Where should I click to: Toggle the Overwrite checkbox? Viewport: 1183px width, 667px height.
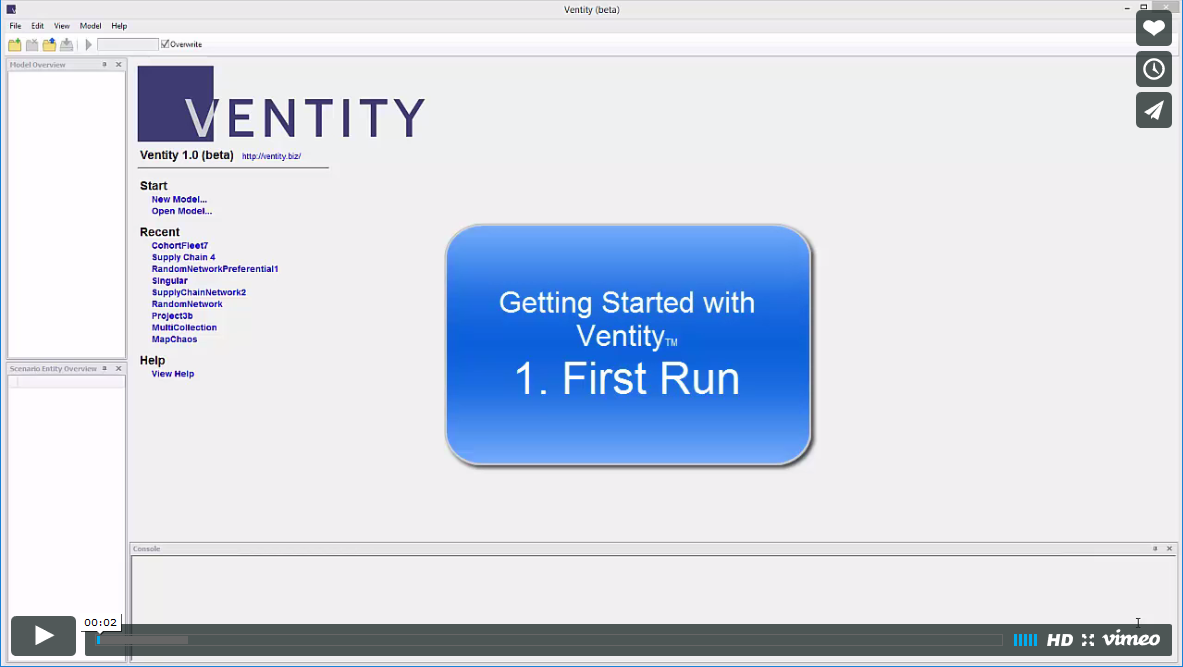coord(165,45)
